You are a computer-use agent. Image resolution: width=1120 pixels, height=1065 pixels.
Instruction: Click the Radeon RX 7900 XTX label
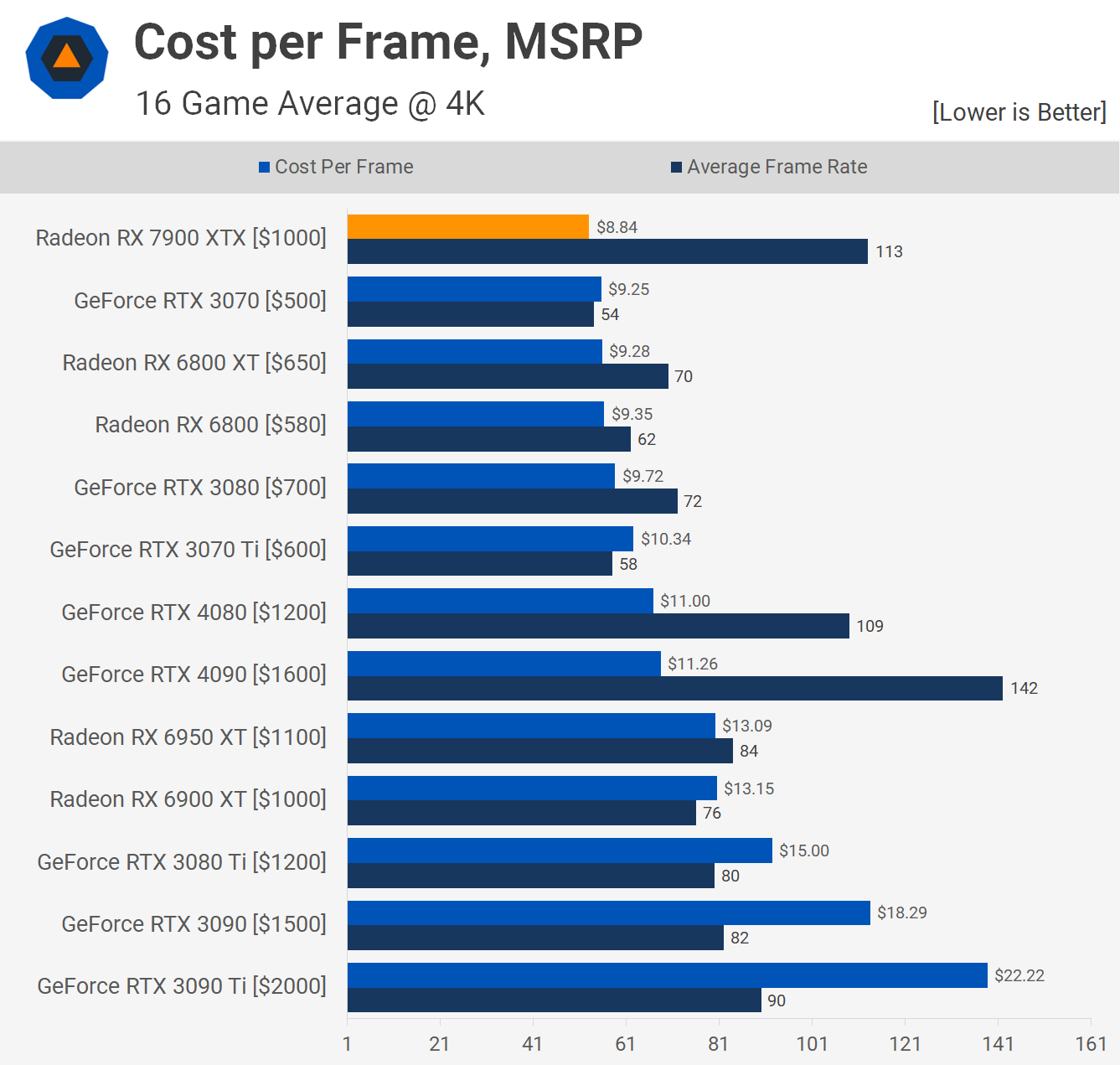[181, 238]
